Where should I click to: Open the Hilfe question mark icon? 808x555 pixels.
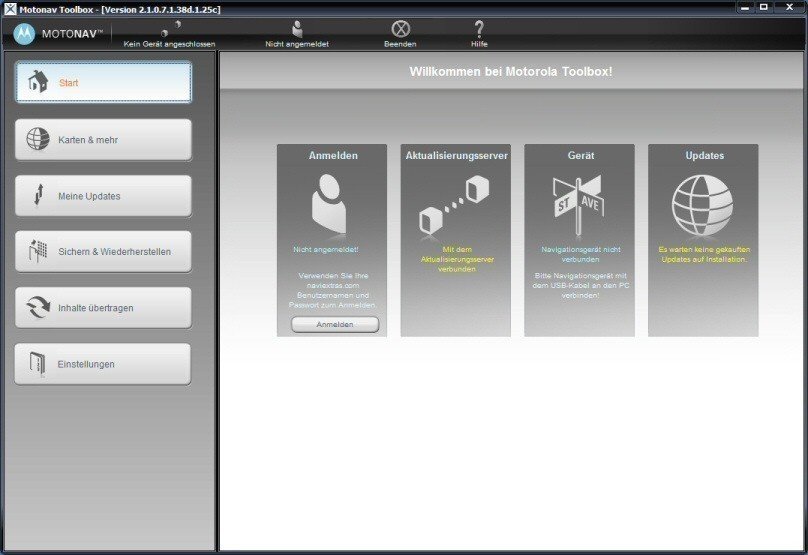click(x=479, y=29)
